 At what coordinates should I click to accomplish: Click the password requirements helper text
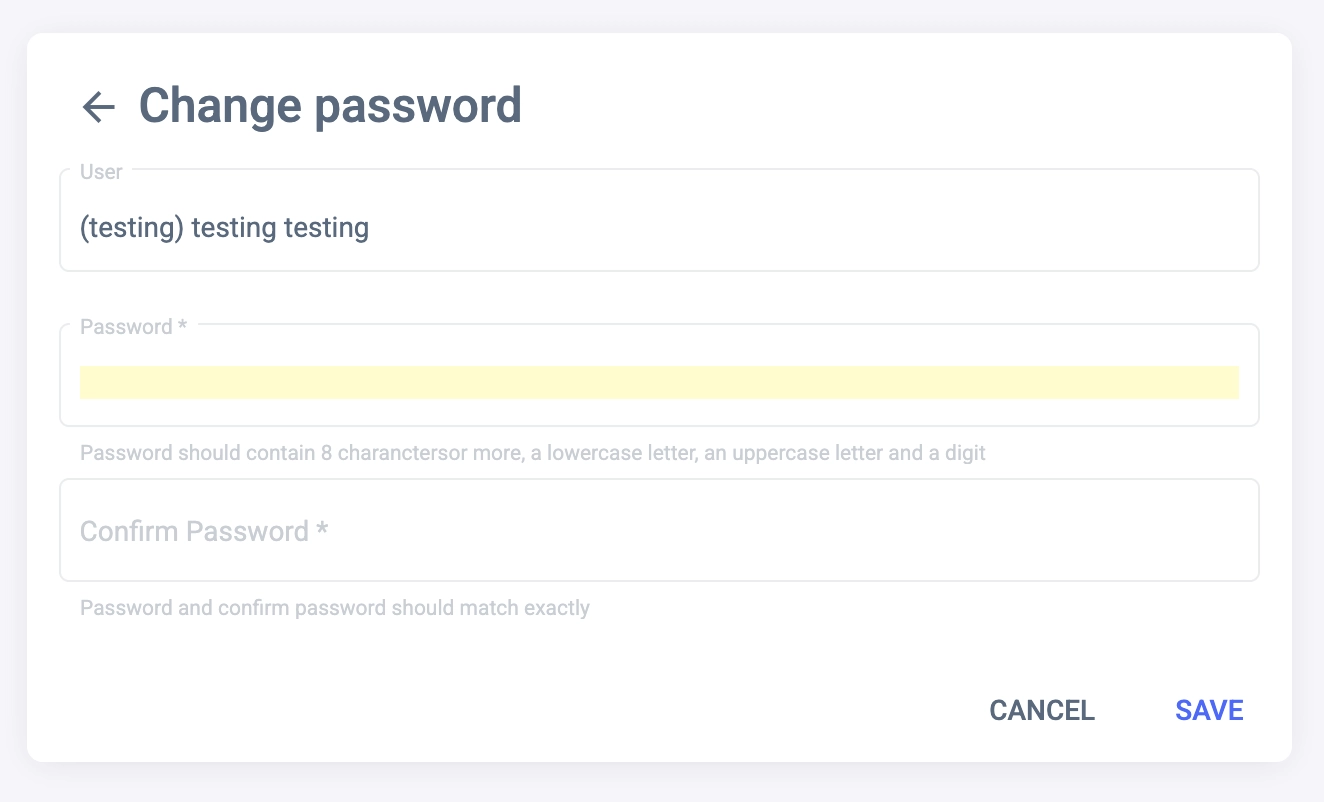coord(532,453)
